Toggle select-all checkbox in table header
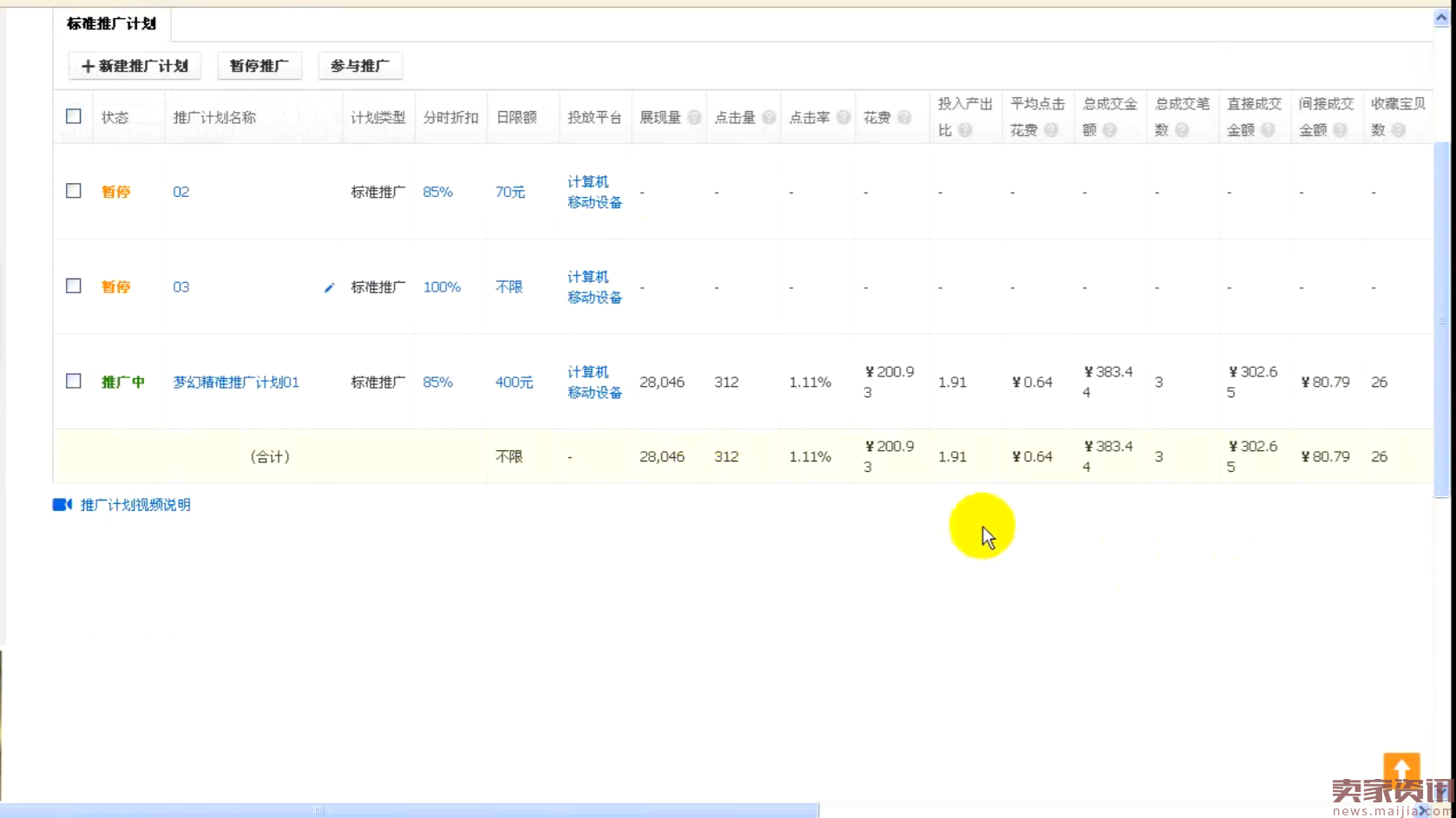This screenshot has height=818, width=1456. (x=74, y=116)
